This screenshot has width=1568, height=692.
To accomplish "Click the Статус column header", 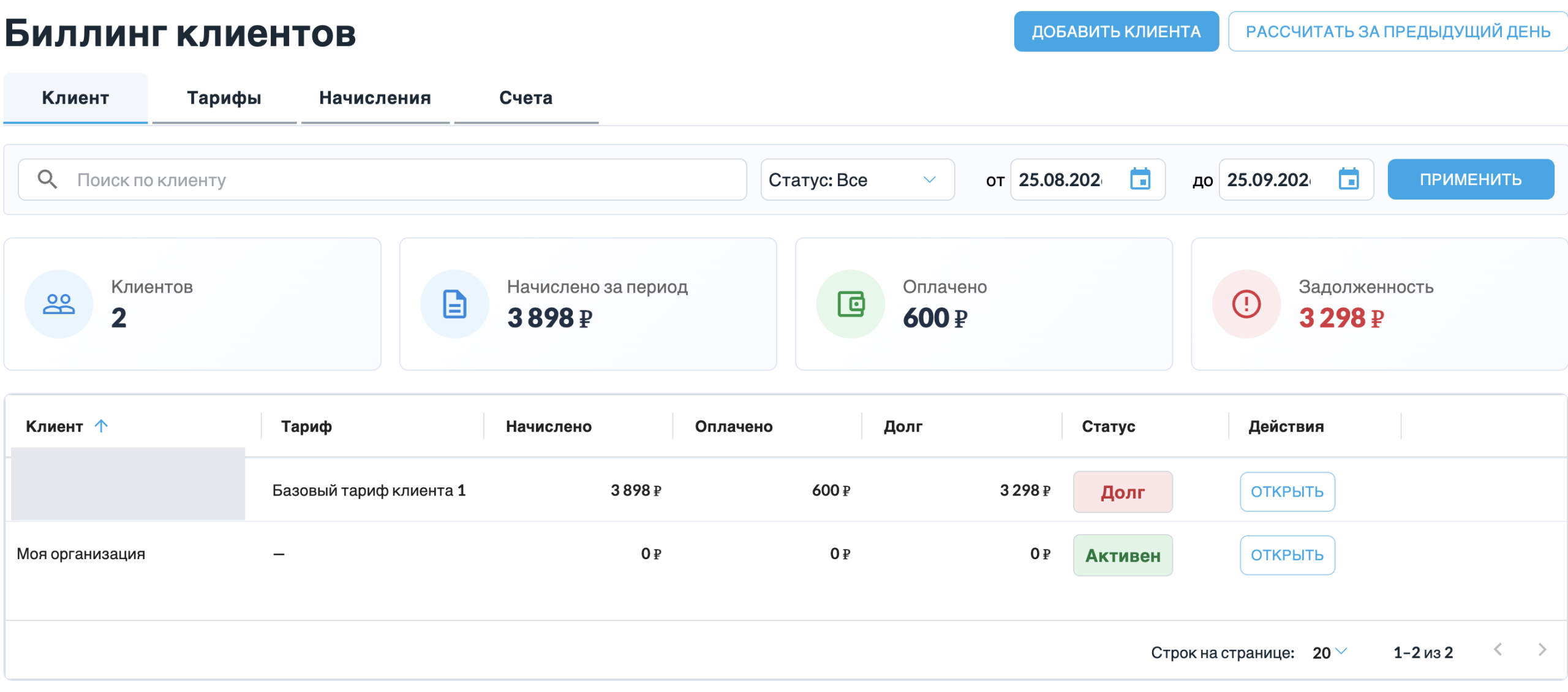I will click(1109, 426).
